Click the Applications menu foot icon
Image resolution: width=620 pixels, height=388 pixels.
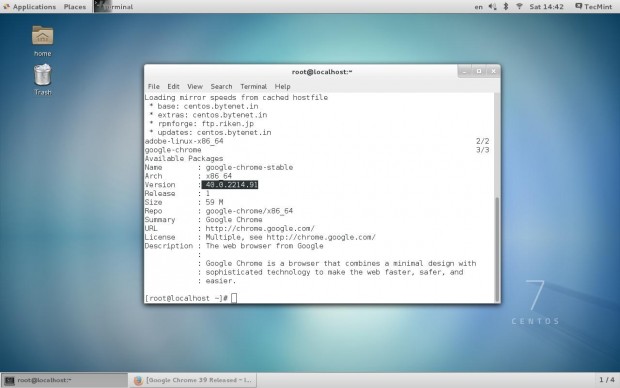(x=6, y=7)
